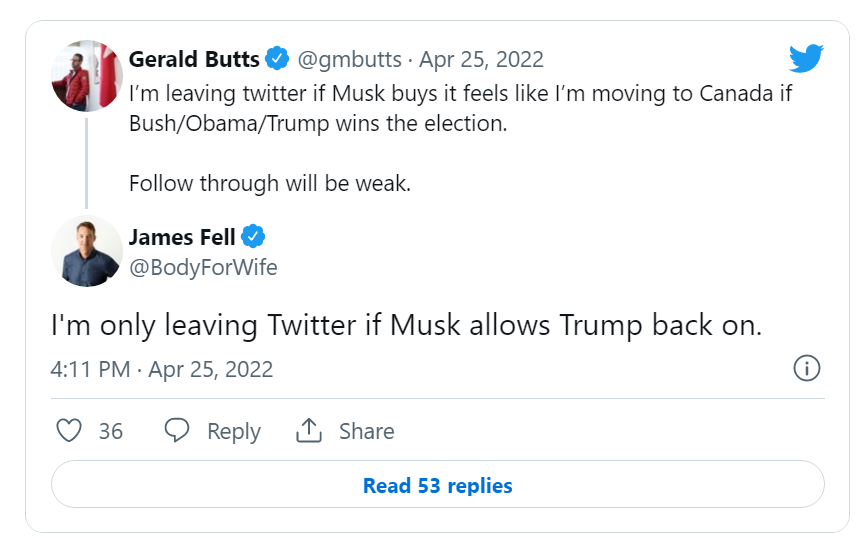The height and width of the screenshot is (538, 862).
Task: Click James Fell's verified badge
Action: (x=254, y=237)
